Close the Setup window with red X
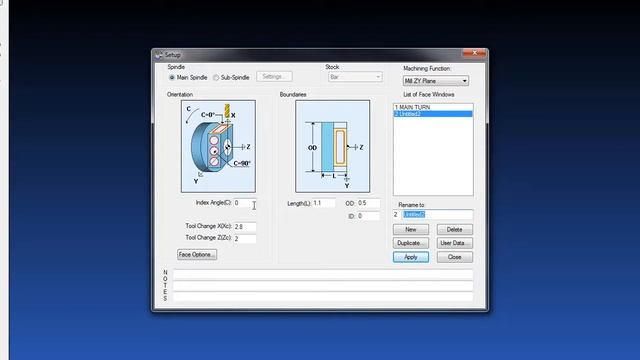Viewport: 640px width, 360px height. [474, 53]
